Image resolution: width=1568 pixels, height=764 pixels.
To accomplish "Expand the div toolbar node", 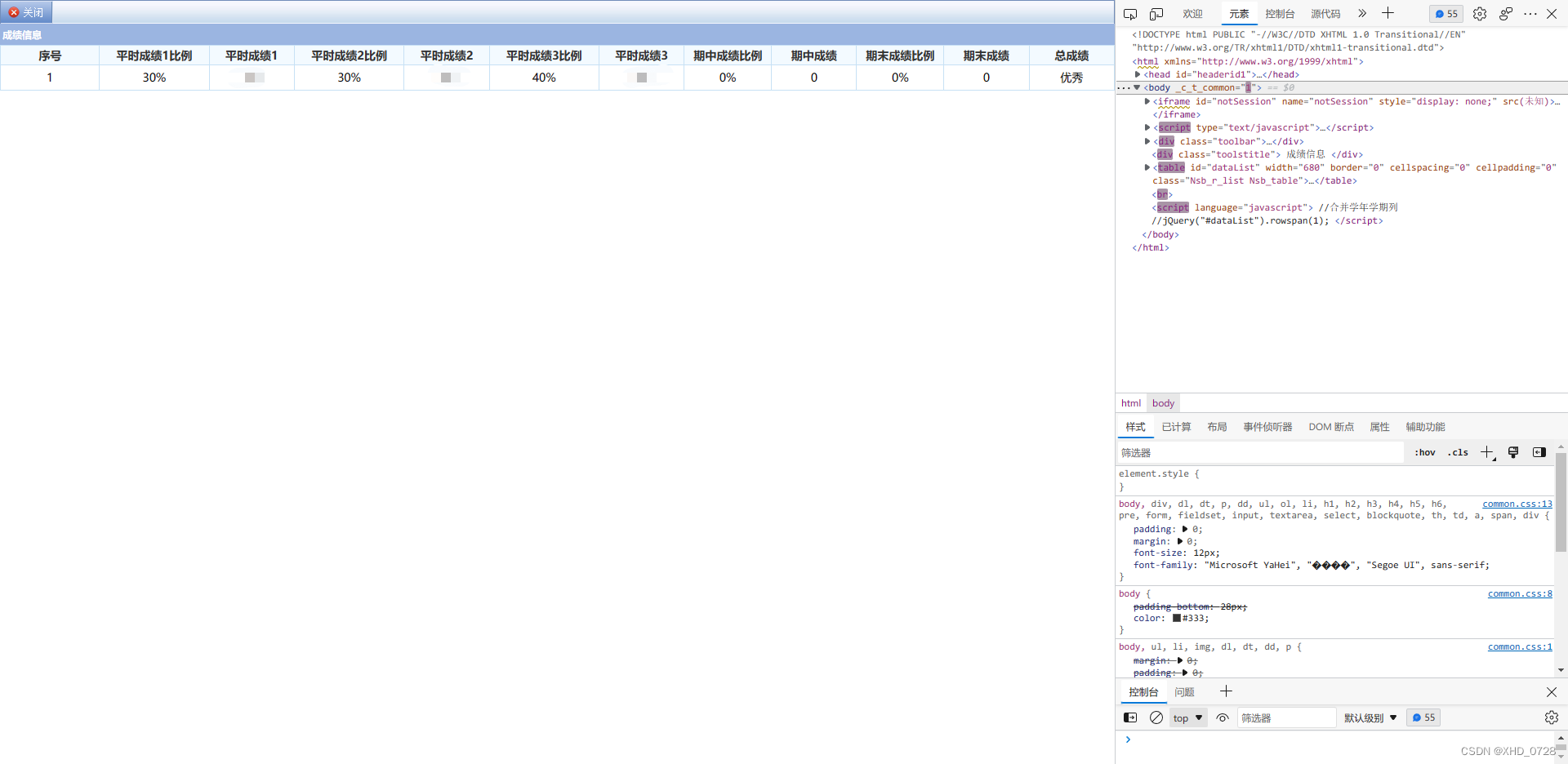I will click(x=1147, y=141).
